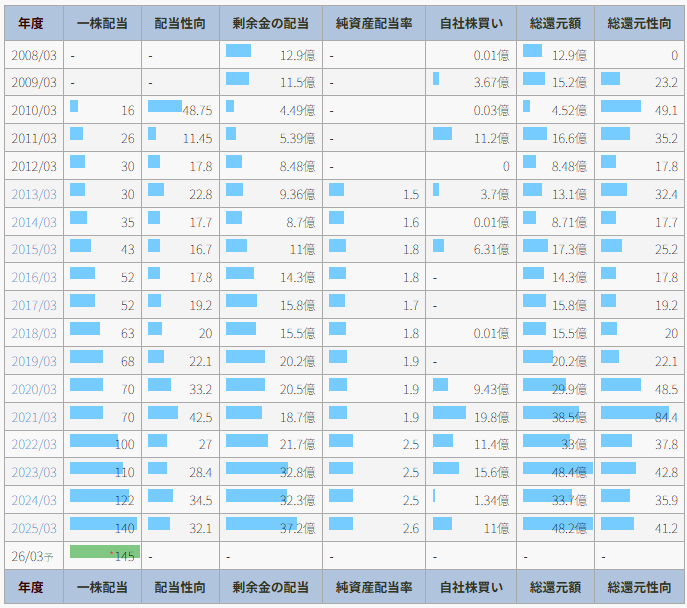Image resolution: width=687 pixels, height=608 pixels.
Task: Click the top 純資産配当率 column header
Action: click(x=374, y=24)
